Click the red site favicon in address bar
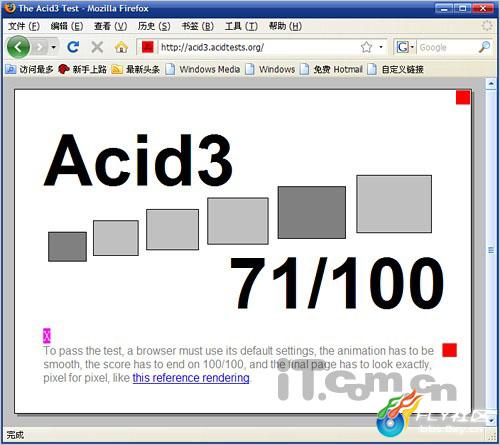Image resolution: width=500 pixels, height=445 pixels. point(147,47)
